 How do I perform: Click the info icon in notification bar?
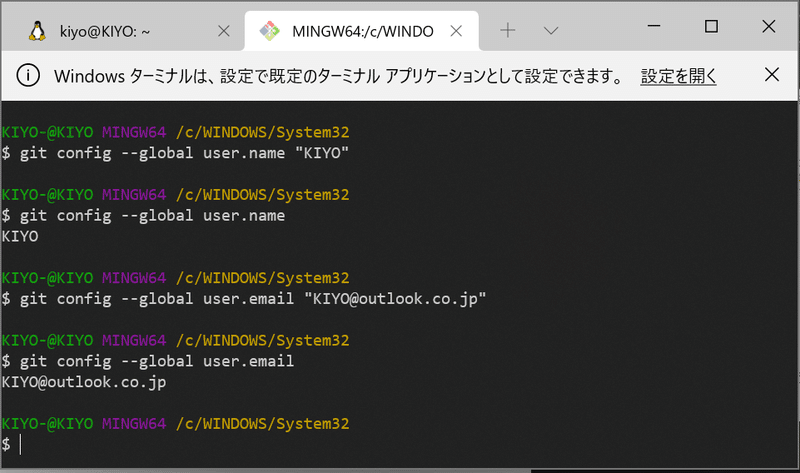(x=28, y=76)
